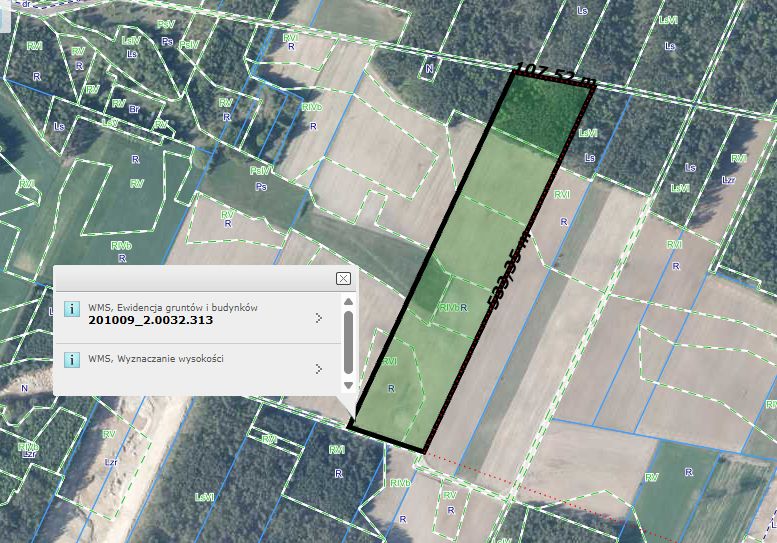
Task: Click the popup scrollbar up arrow
Action: [x=348, y=302]
